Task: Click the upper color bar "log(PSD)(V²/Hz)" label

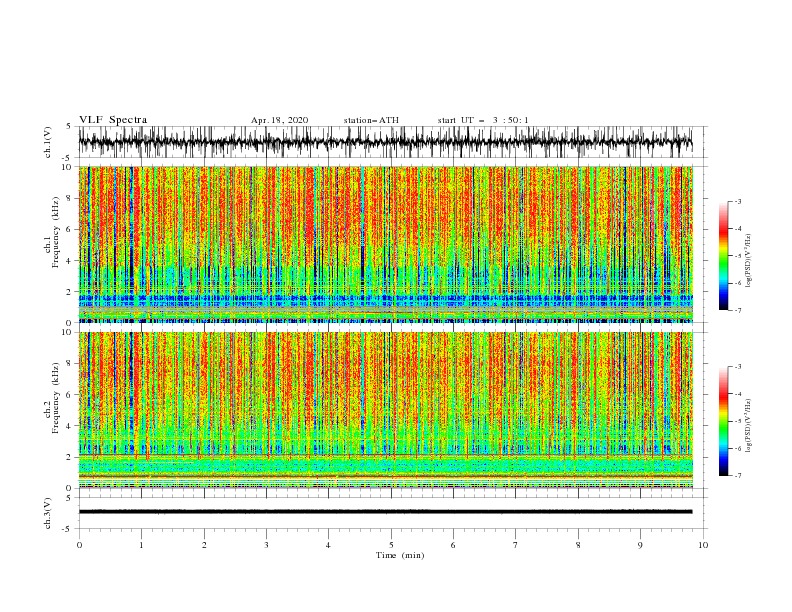Action: 749,261
